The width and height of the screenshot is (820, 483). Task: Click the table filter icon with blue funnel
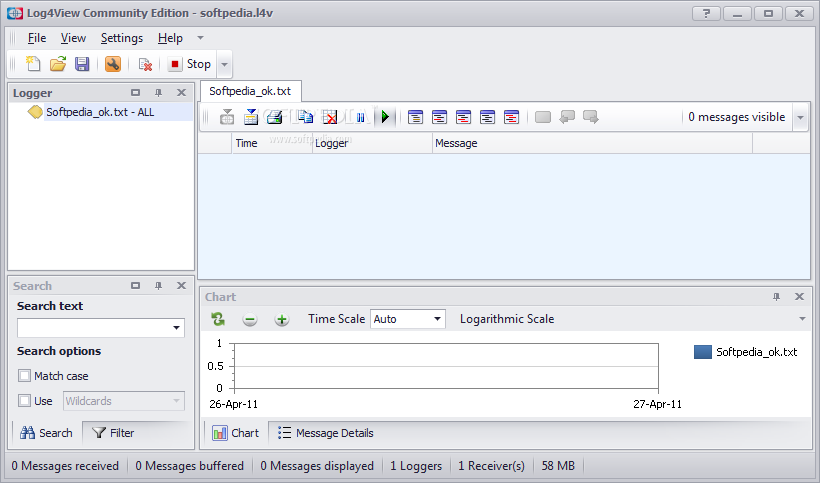[x=251, y=117]
